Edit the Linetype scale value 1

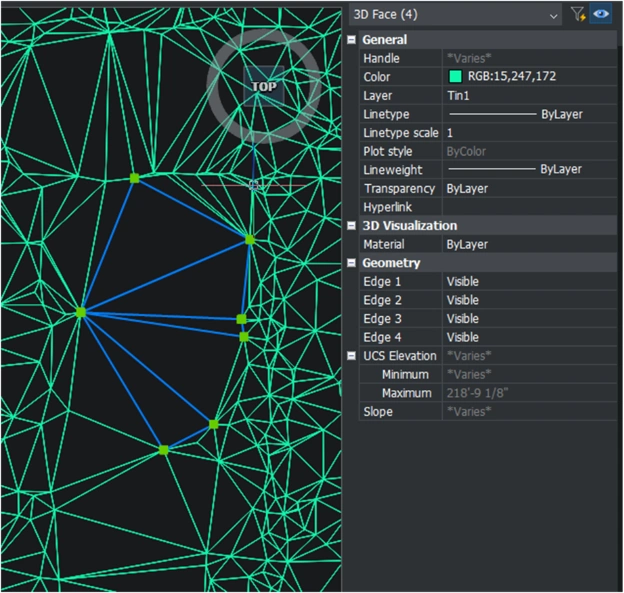pos(529,133)
